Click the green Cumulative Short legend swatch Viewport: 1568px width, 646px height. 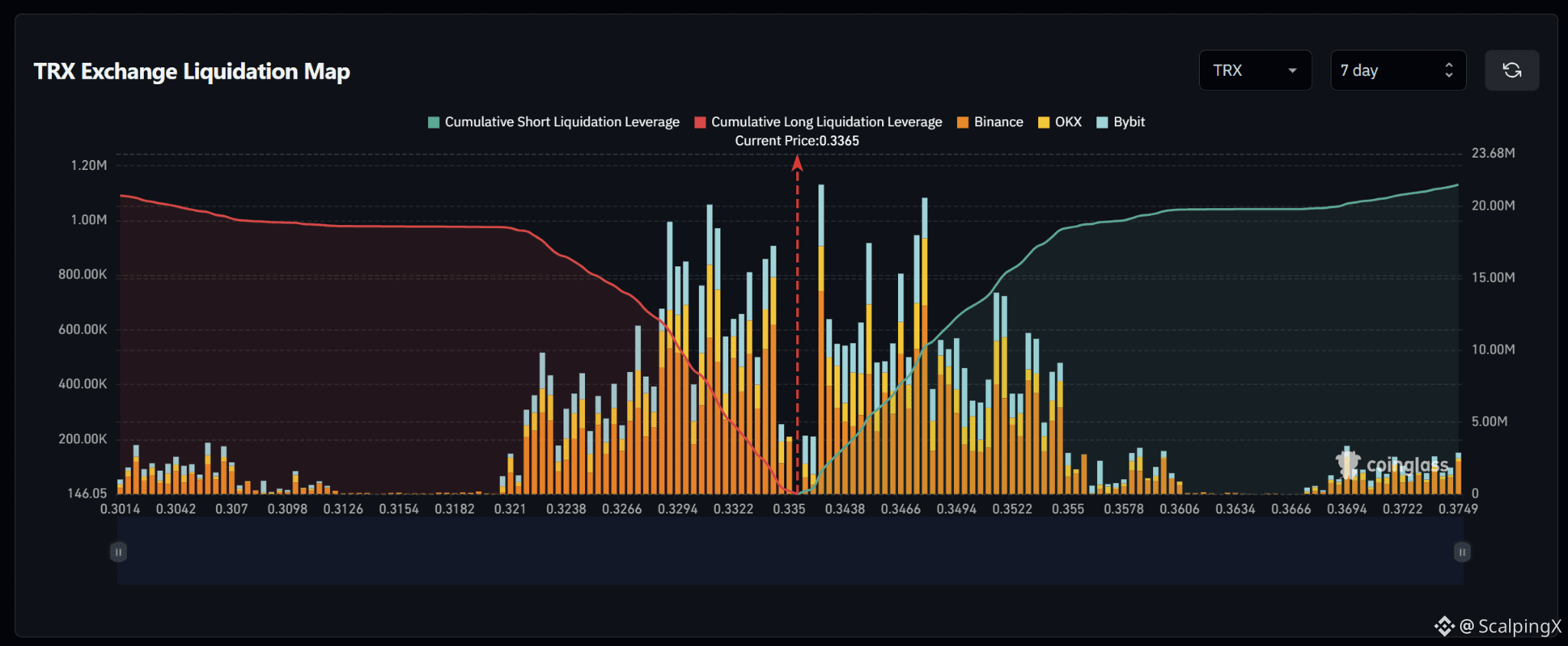click(433, 122)
